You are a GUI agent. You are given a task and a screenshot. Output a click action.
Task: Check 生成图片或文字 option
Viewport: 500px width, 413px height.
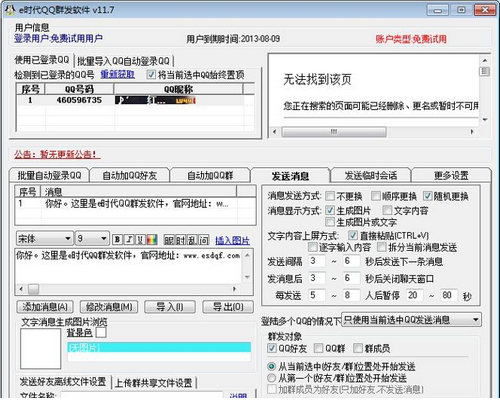click(330, 222)
